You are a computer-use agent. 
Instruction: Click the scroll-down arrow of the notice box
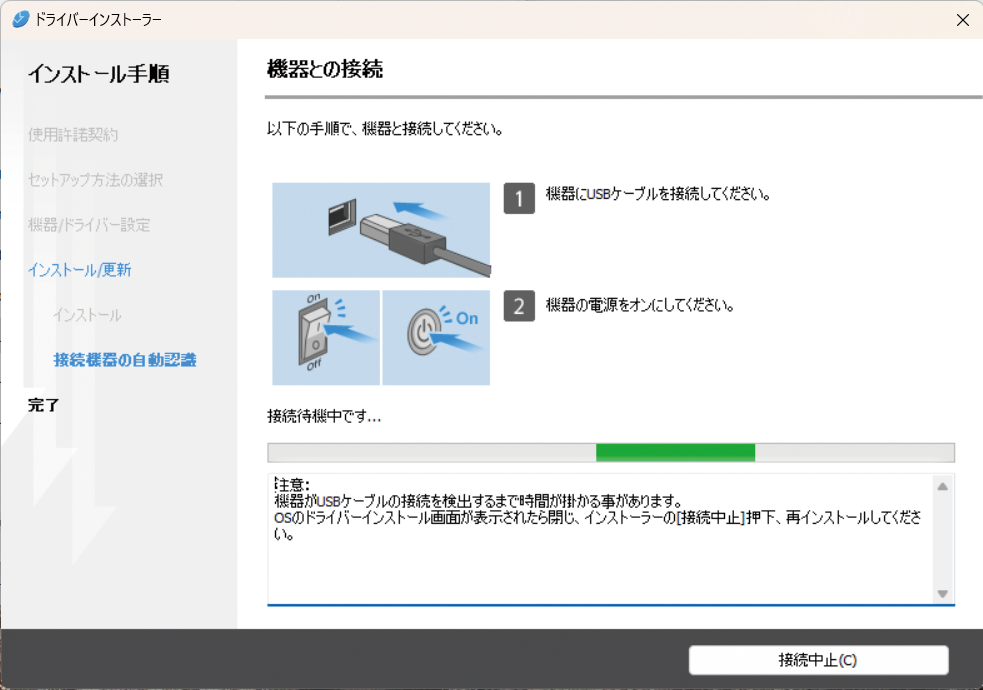[x=941, y=590]
